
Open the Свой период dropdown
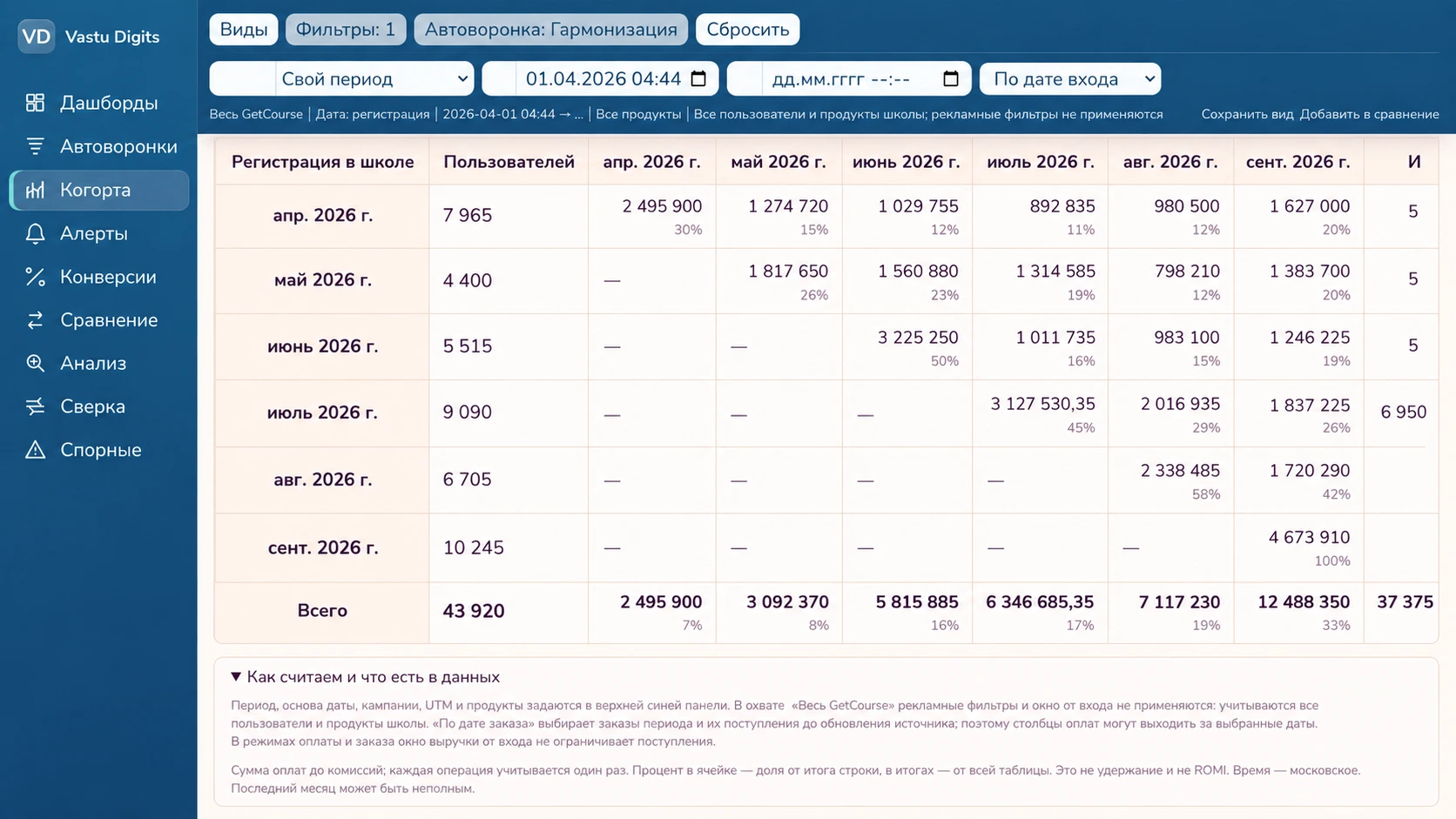[374, 79]
